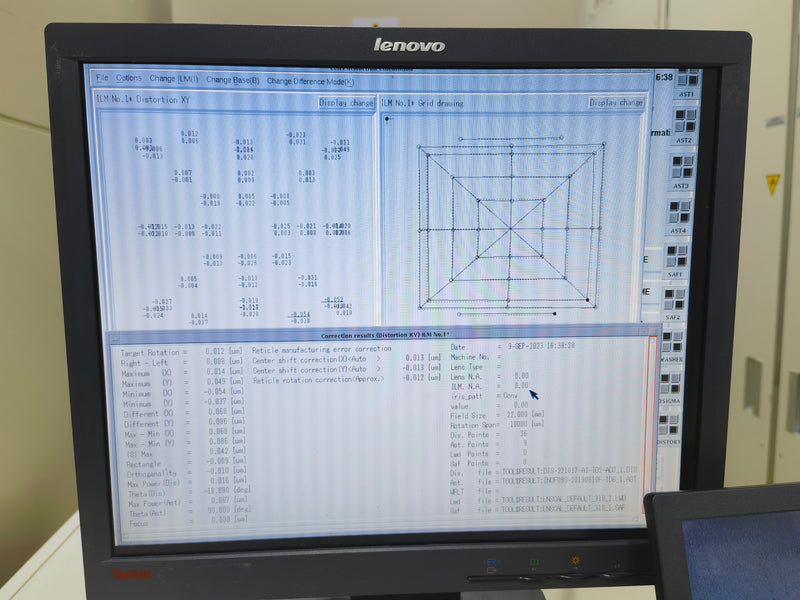The image size is (800, 600).
Task: Open the WASHER desktop icon
Action: (671, 346)
